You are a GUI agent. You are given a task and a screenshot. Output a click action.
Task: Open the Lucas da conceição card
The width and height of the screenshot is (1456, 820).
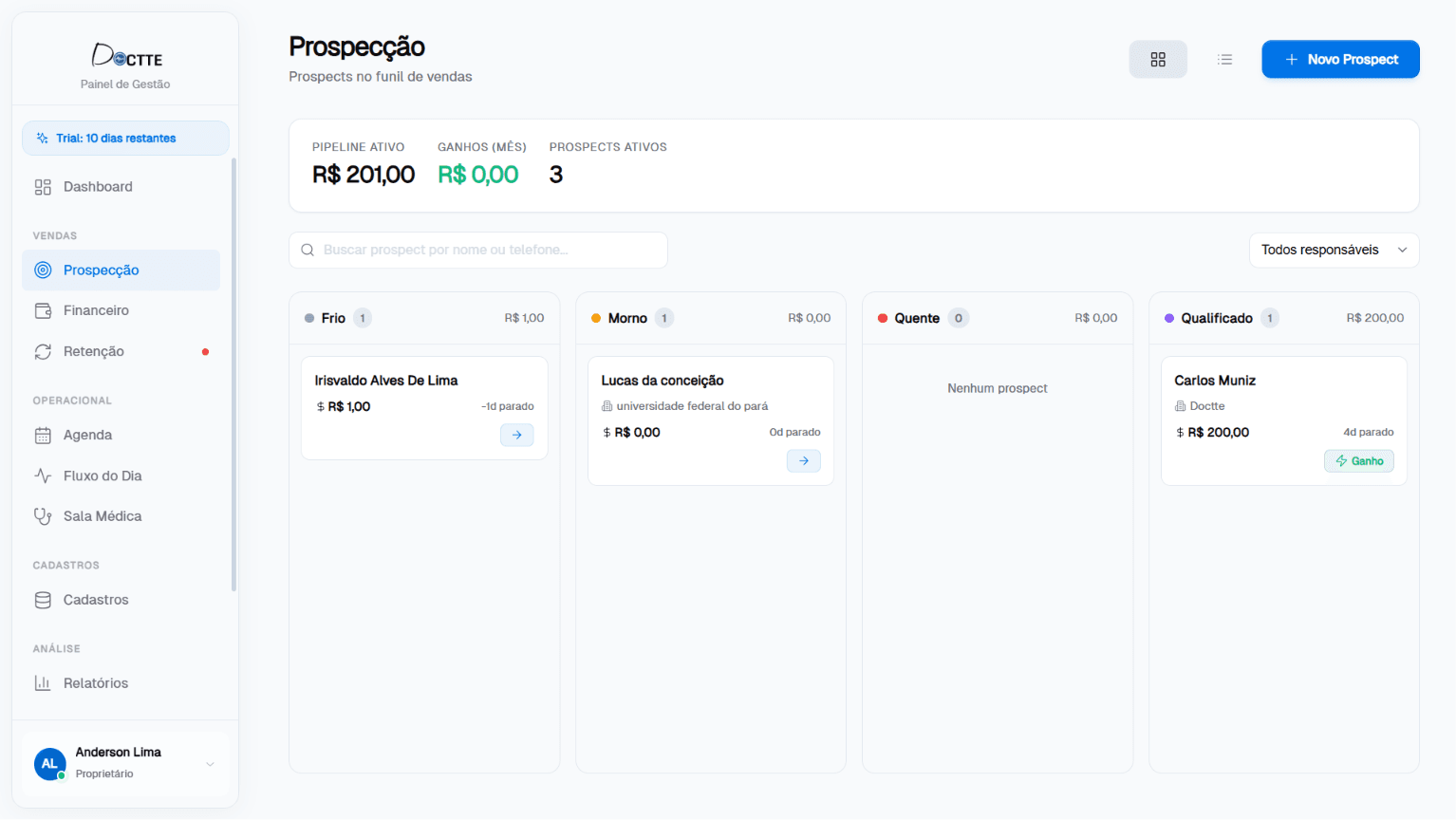click(710, 420)
